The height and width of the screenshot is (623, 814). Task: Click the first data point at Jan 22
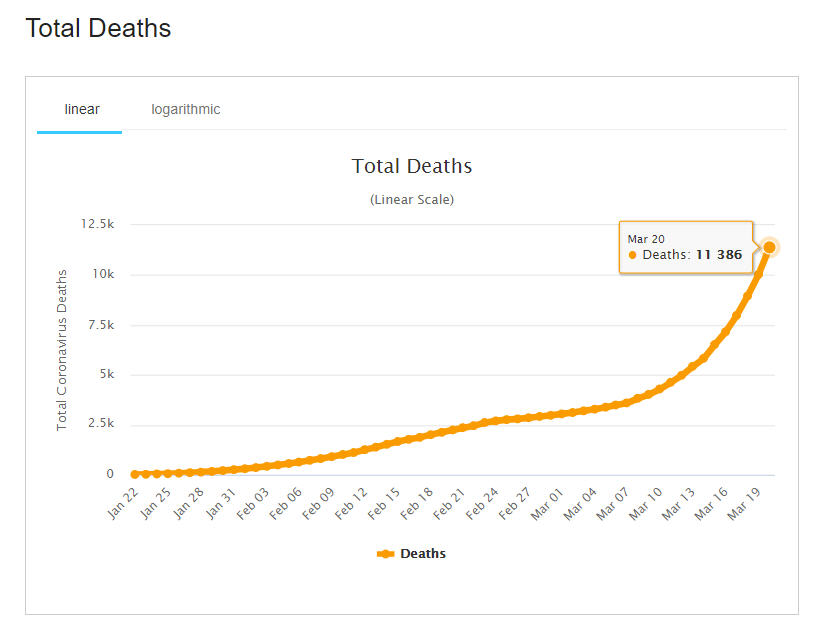134,474
